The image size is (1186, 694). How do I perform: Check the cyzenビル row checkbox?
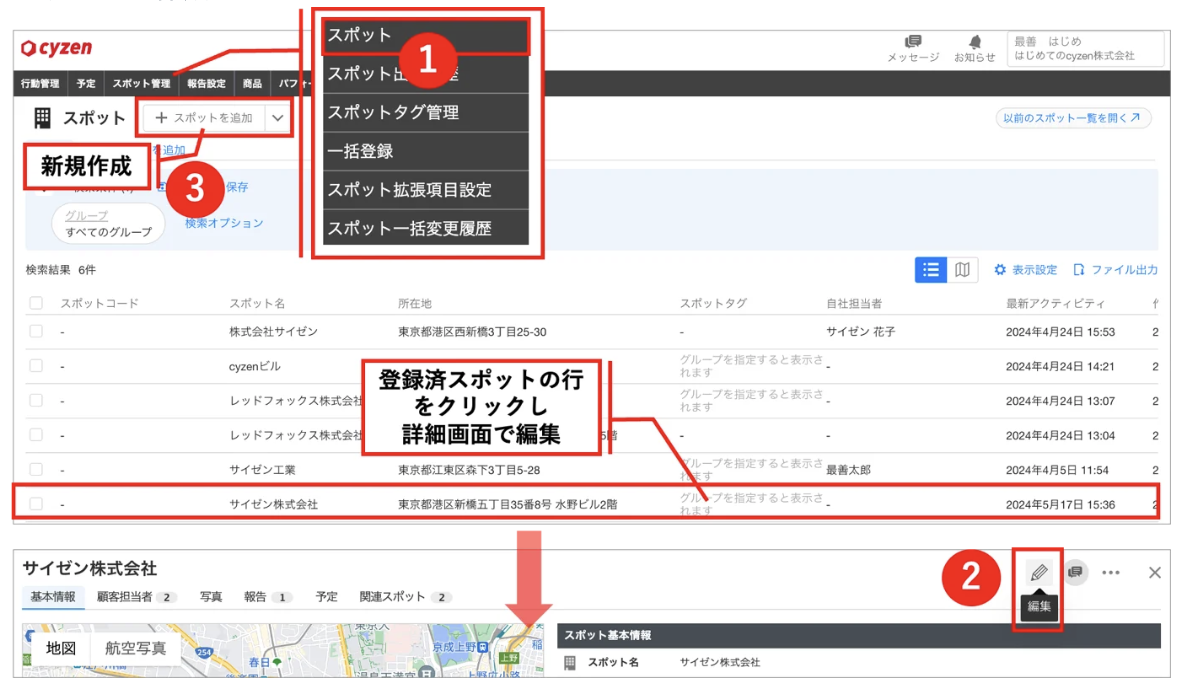(36, 366)
